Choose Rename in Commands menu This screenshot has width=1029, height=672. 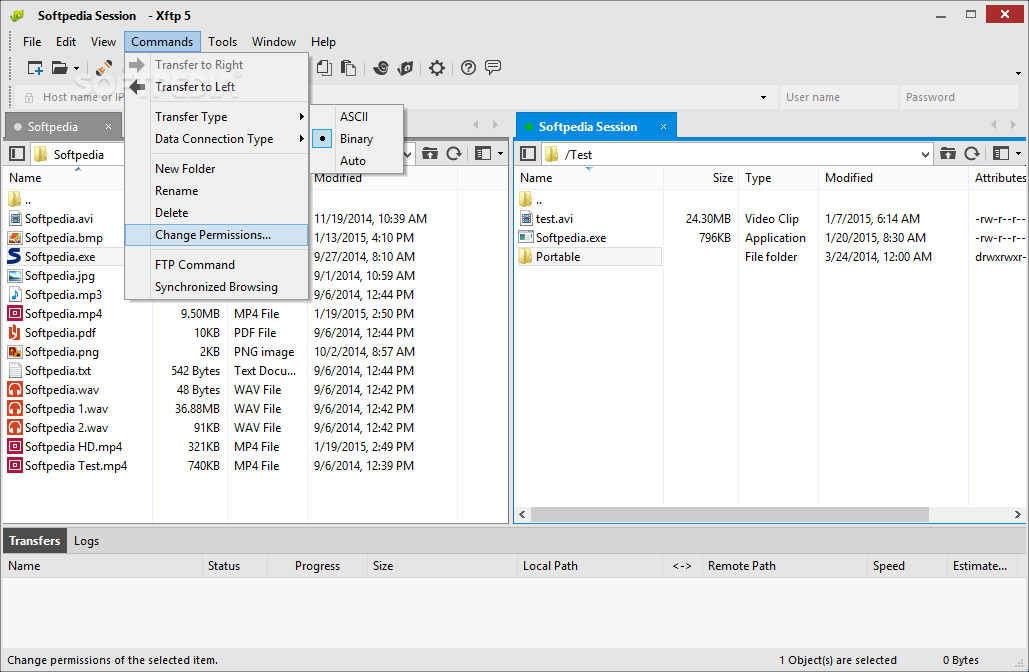(217, 191)
